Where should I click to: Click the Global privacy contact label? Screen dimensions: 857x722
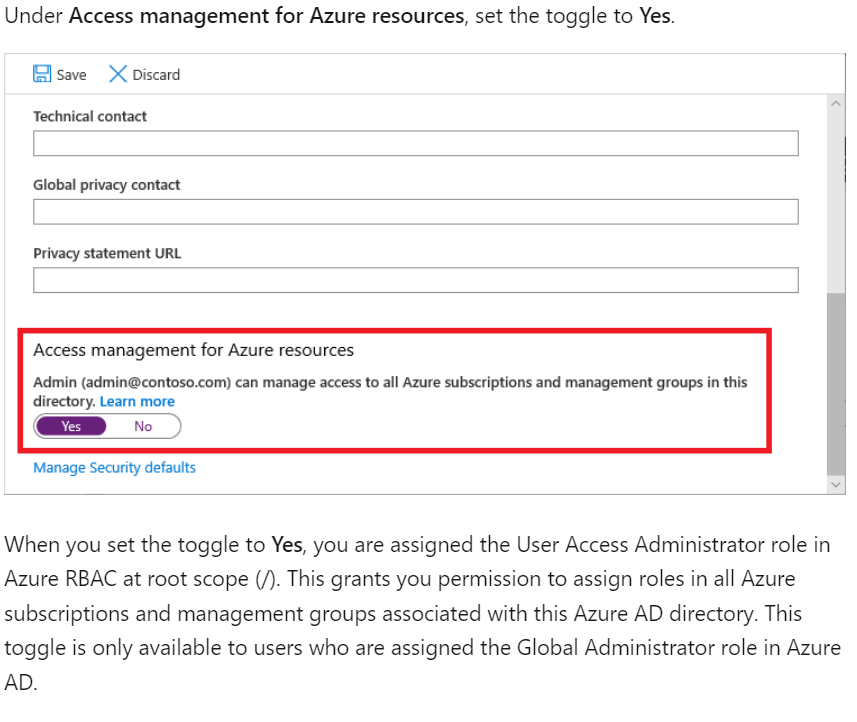(x=107, y=185)
